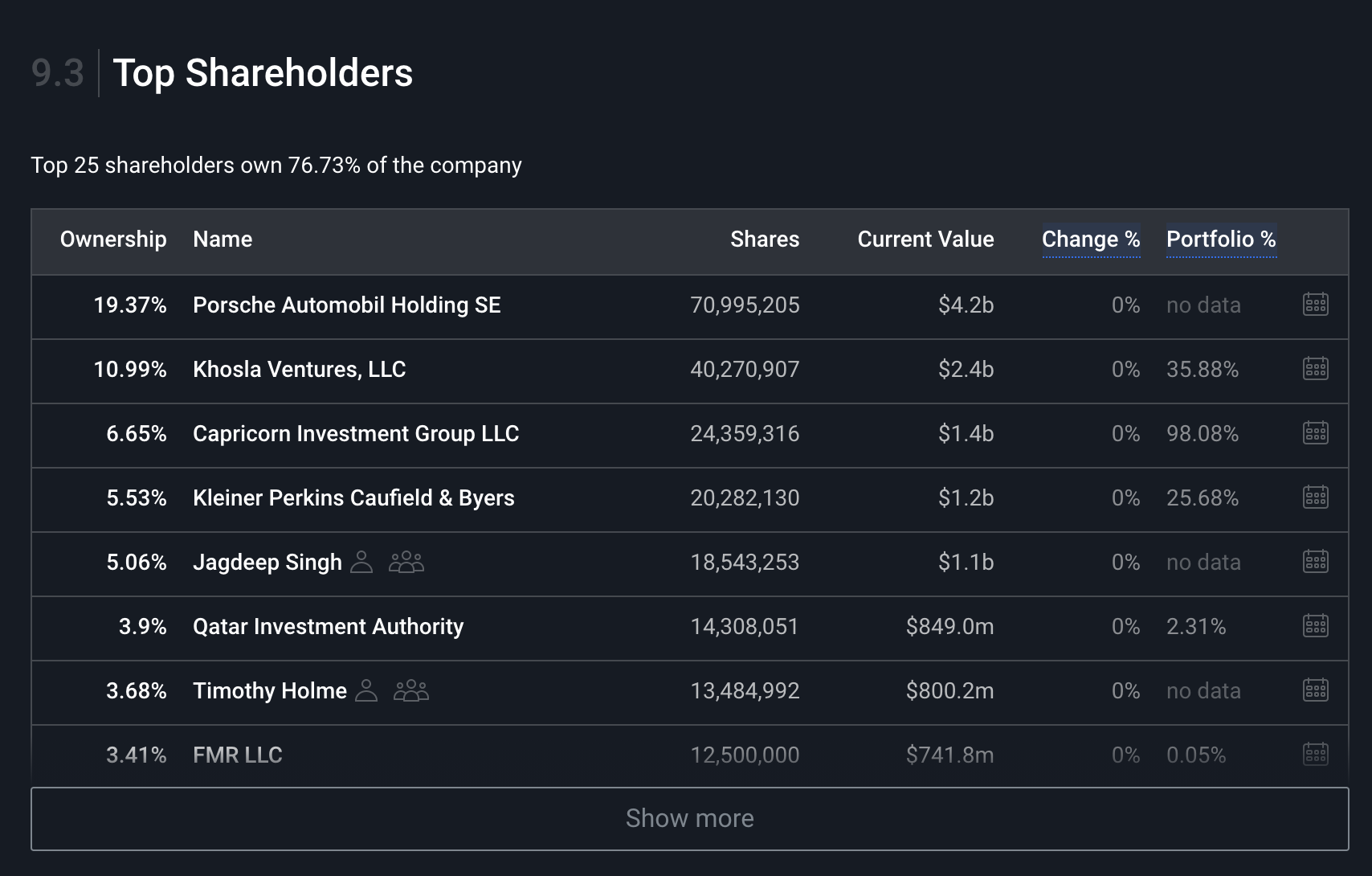Select Porsche Automobil Holding SE shareholder name
This screenshot has width=1372, height=876.
coord(346,305)
